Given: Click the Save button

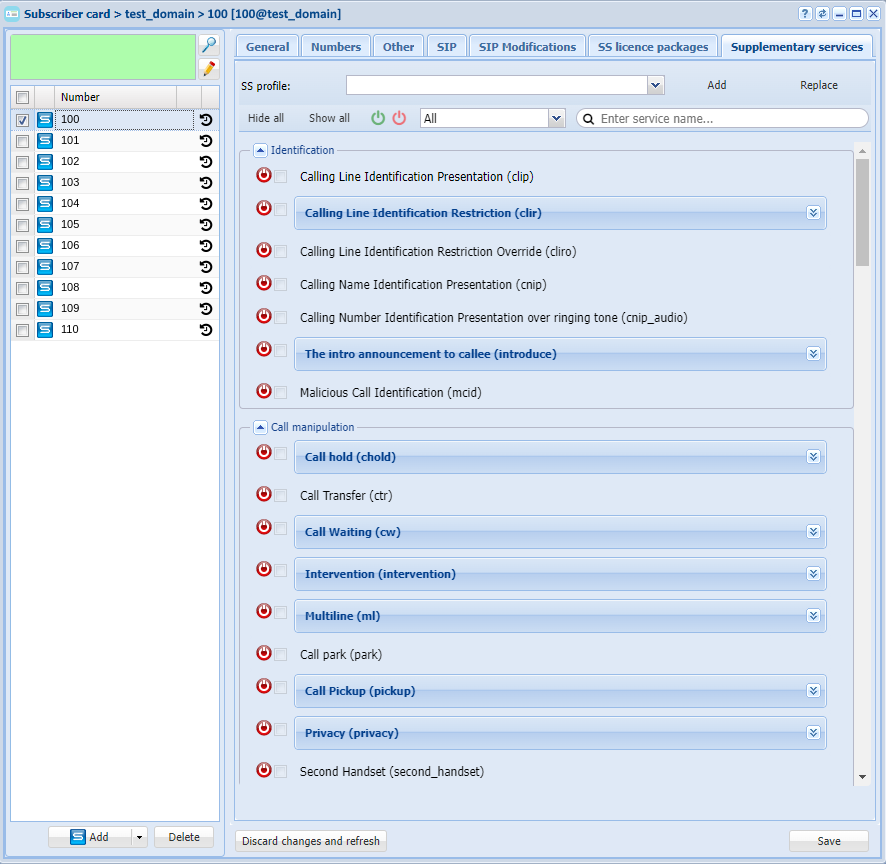Looking at the screenshot, I should 828,841.
